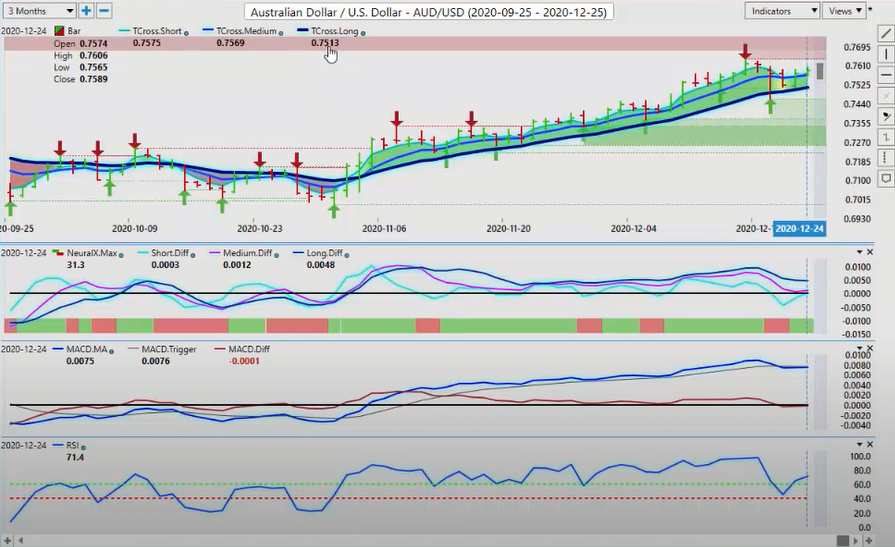Click the plus icon at bottom-right scrollbar
The height and width of the screenshot is (547, 895).
pyautogui.click(x=868, y=540)
